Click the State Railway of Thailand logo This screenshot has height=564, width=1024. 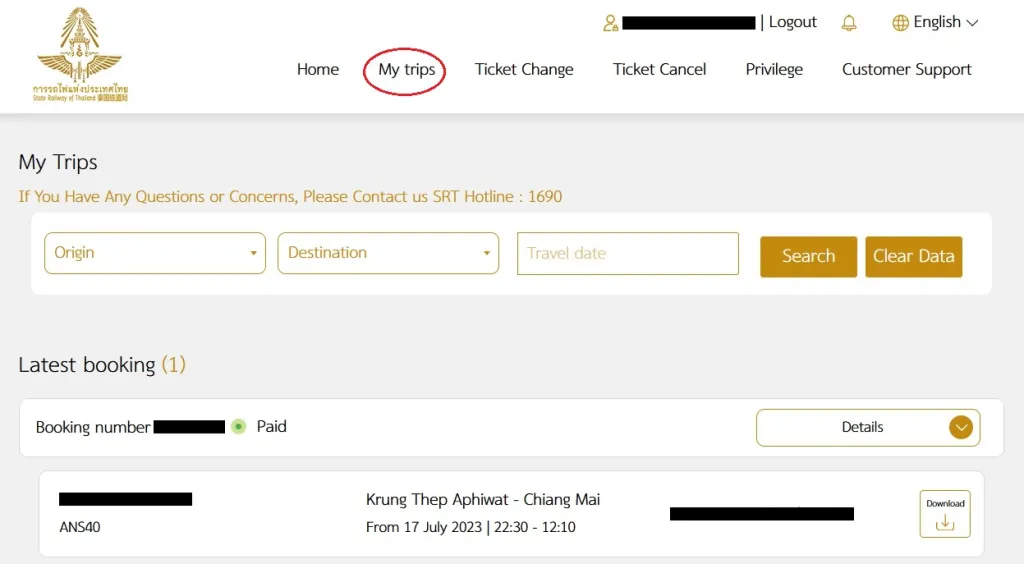(80, 54)
